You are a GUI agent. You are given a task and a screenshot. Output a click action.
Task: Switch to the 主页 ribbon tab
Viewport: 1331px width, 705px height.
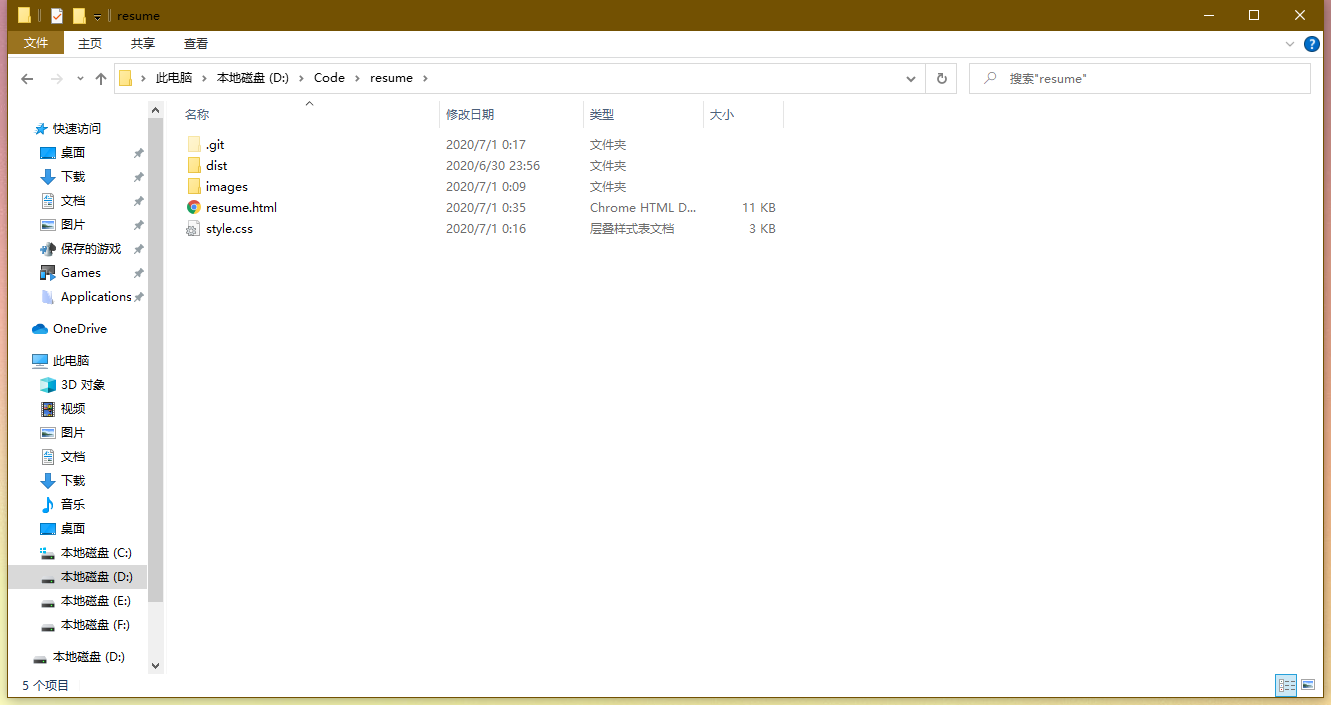[x=90, y=43]
